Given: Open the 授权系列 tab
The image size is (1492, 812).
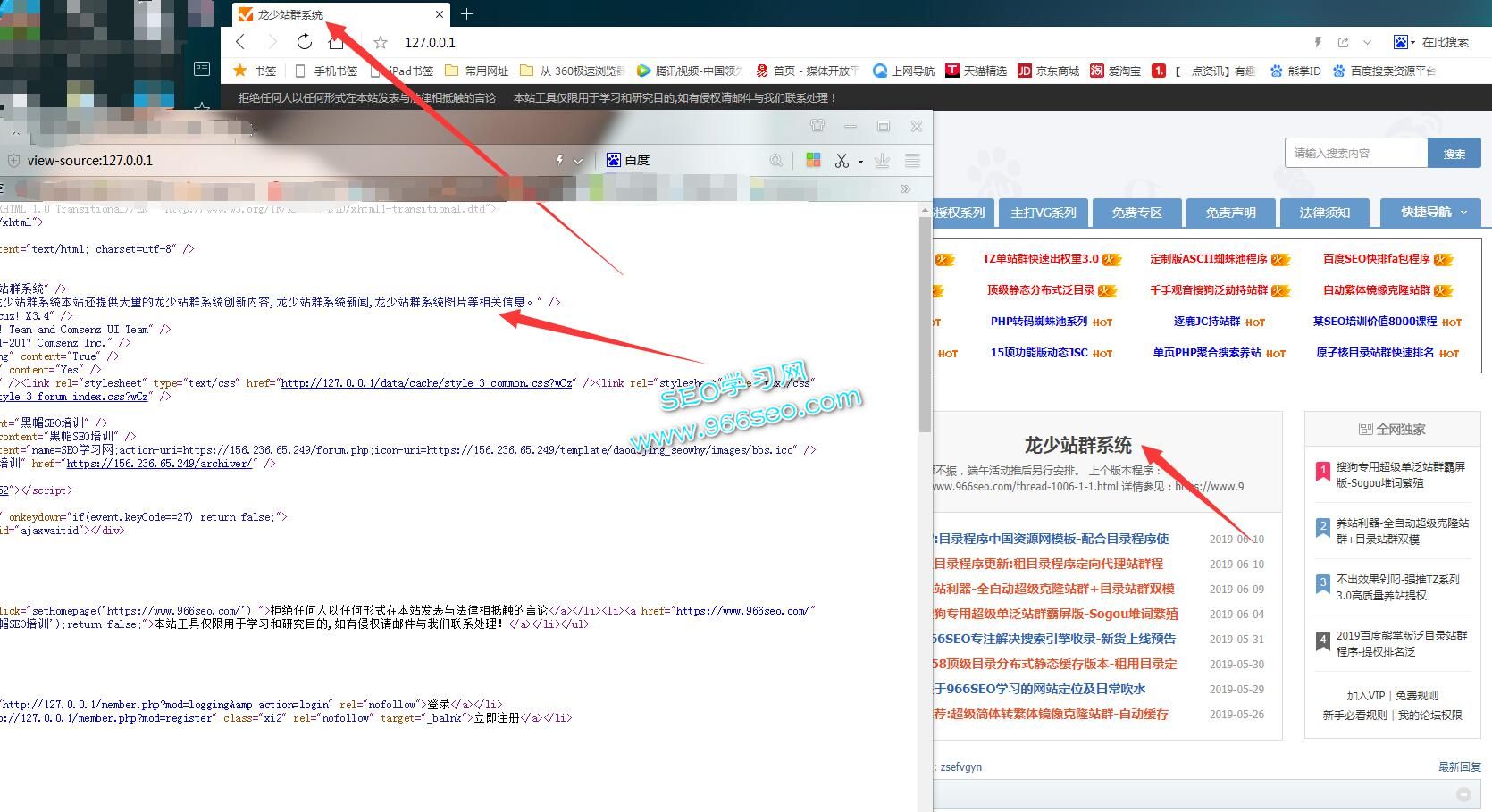Looking at the screenshot, I should click(961, 213).
